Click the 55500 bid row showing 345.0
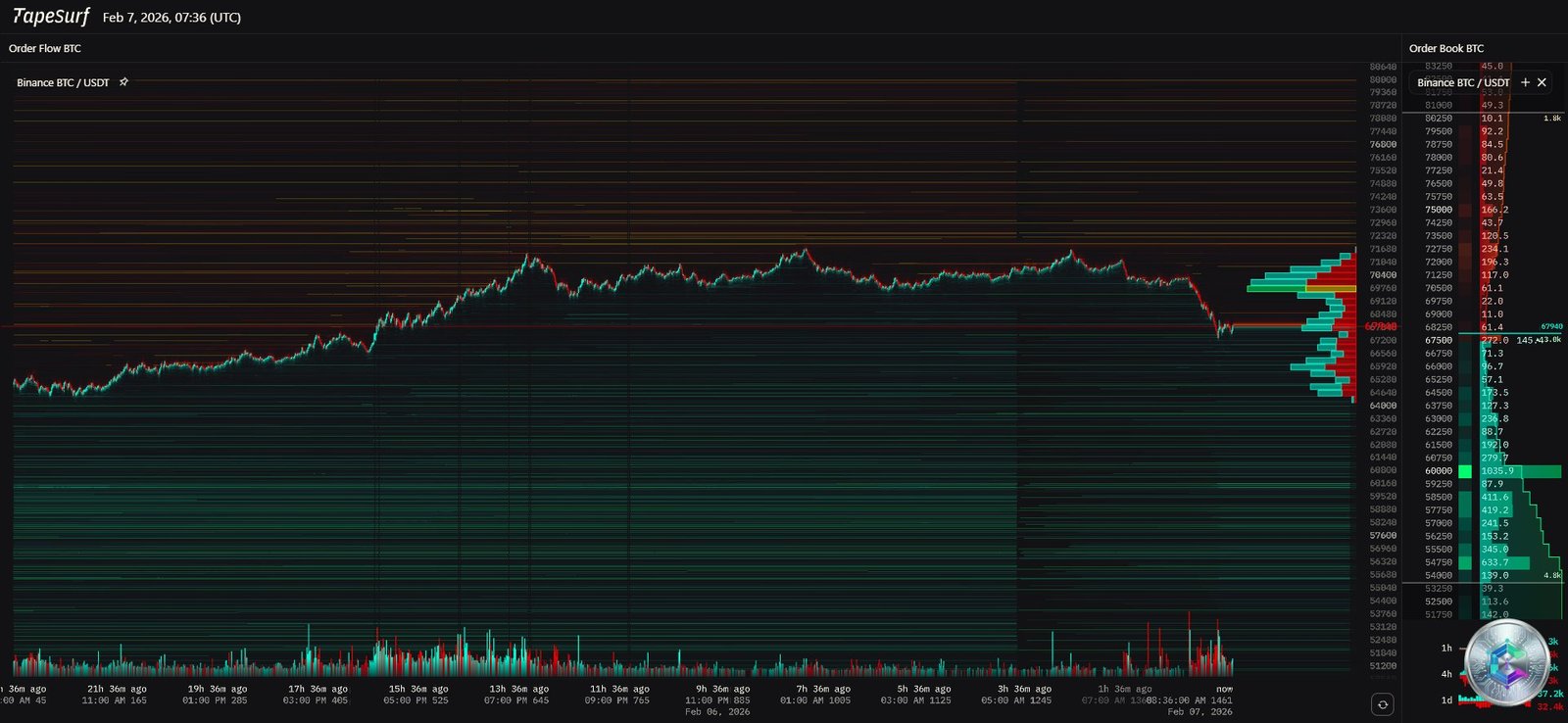1568x723 pixels. pos(1484,550)
